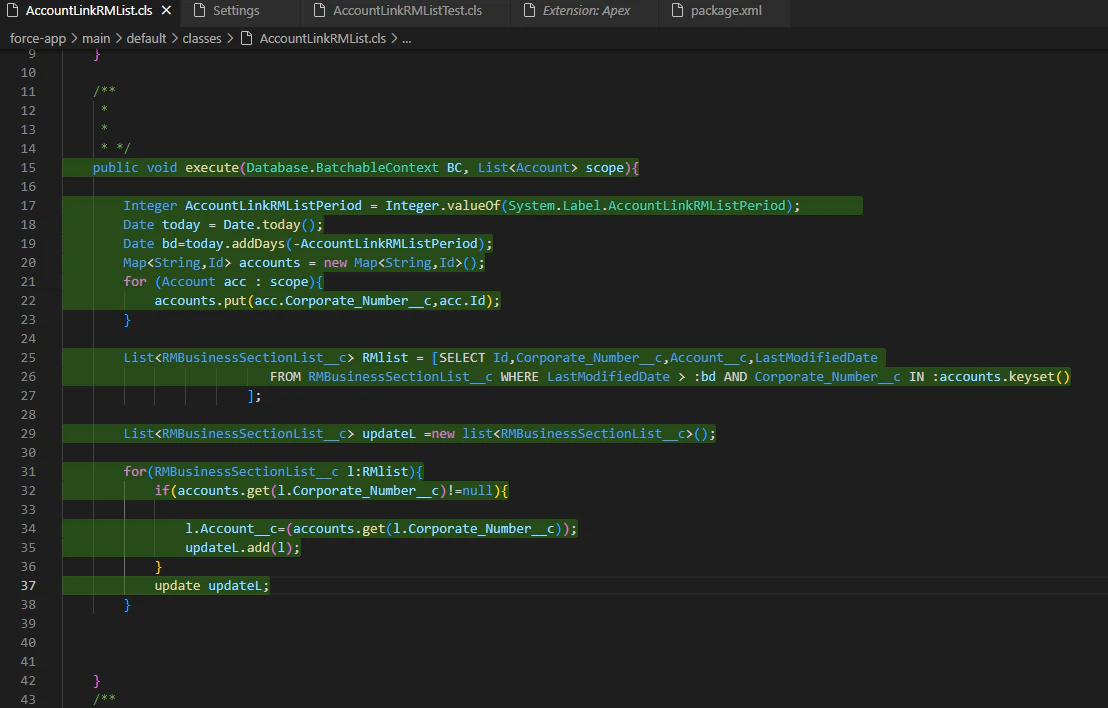Click accounts.put on line 22
This screenshot has width=1108, height=708.
(200, 300)
